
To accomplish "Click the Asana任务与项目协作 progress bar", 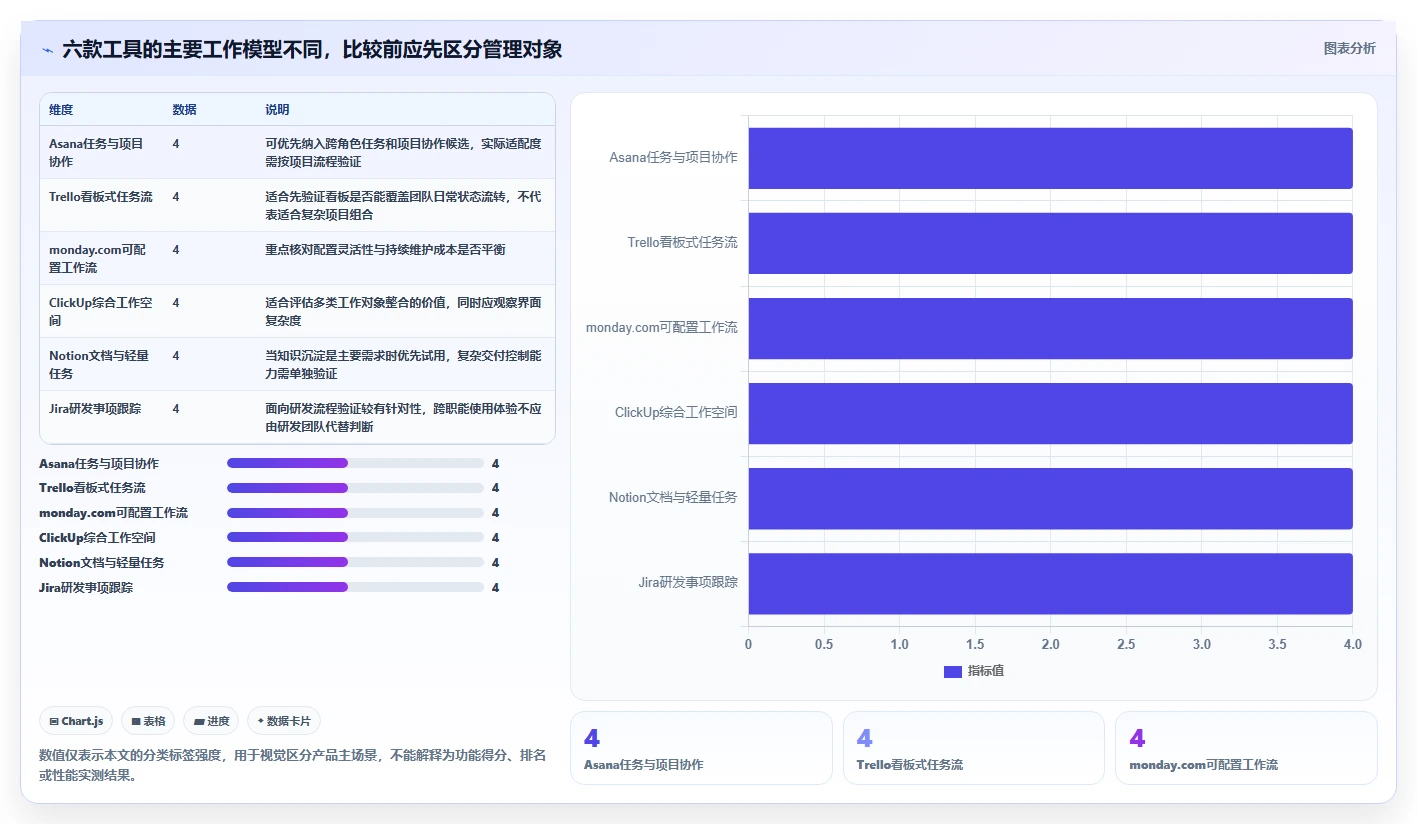I will click(355, 463).
